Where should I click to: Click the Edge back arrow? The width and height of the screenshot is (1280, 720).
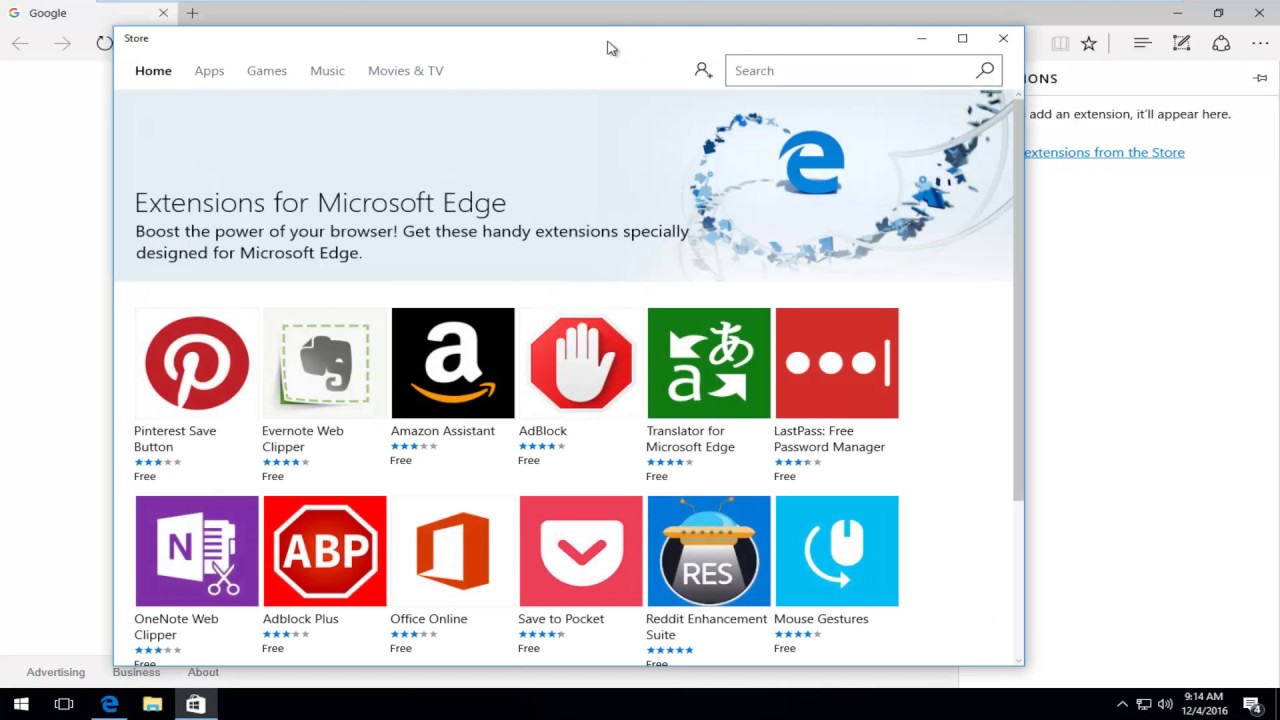click(20, 43)
